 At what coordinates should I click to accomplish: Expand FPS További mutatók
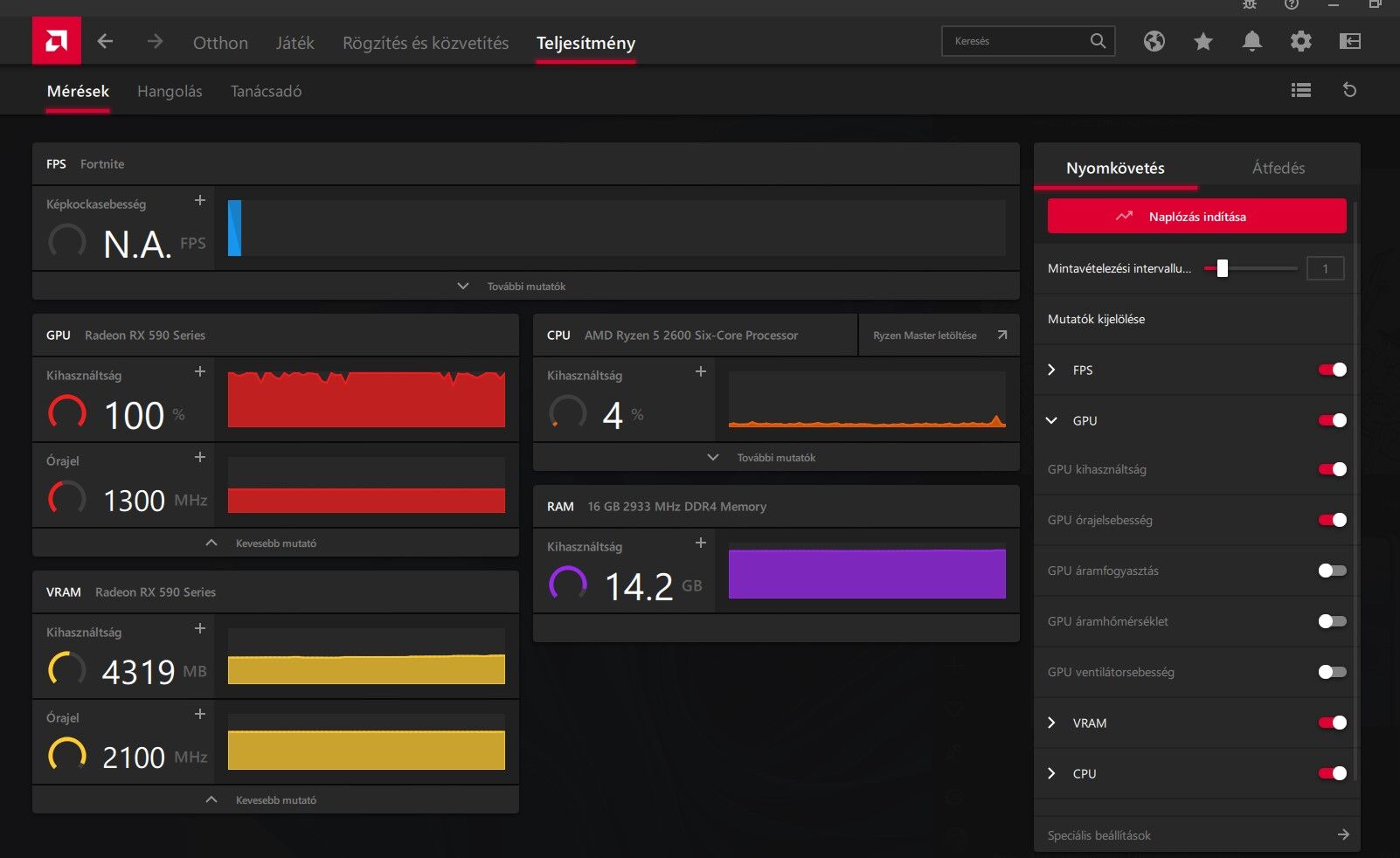click(x=525, y=286)
